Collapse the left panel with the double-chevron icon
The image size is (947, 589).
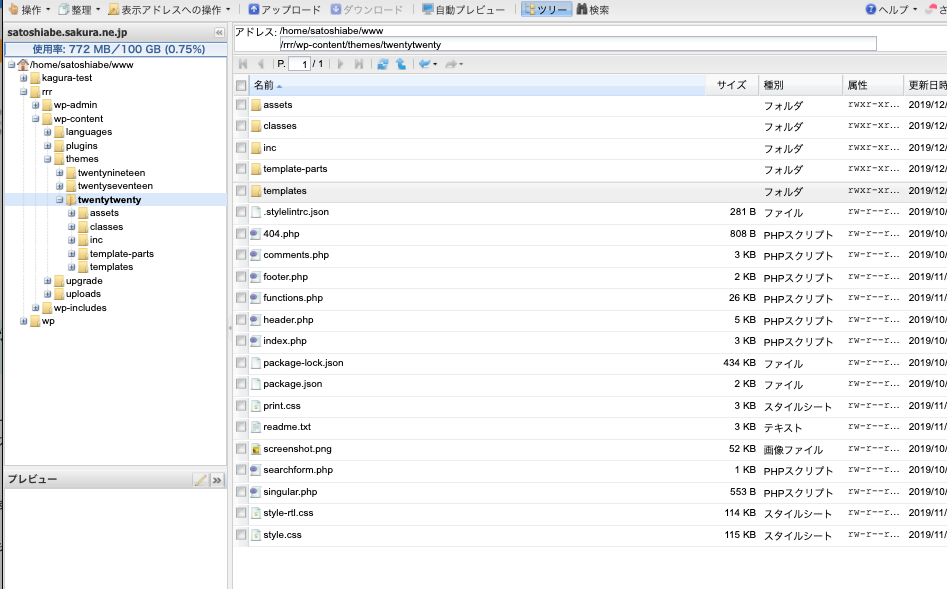pos(219,32)
